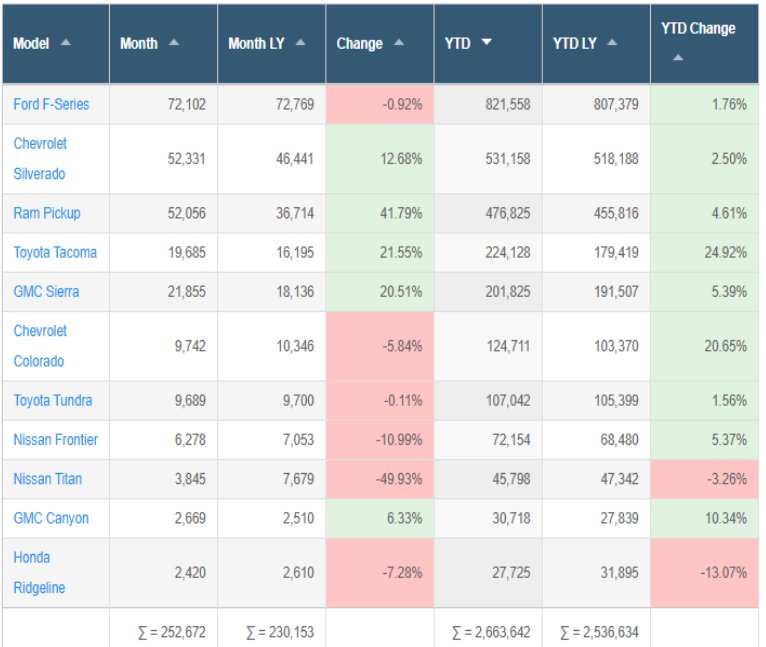The image size is (766, 647).
Task: Click the 9,700 Tundra Month LY cell
Action: click(272, 401)
